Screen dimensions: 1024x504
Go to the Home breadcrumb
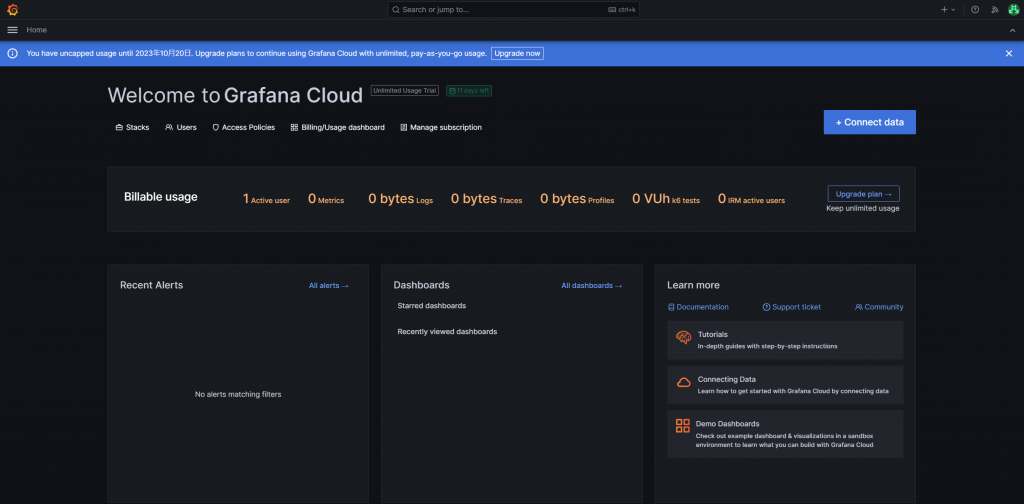[x=37, y=30]
